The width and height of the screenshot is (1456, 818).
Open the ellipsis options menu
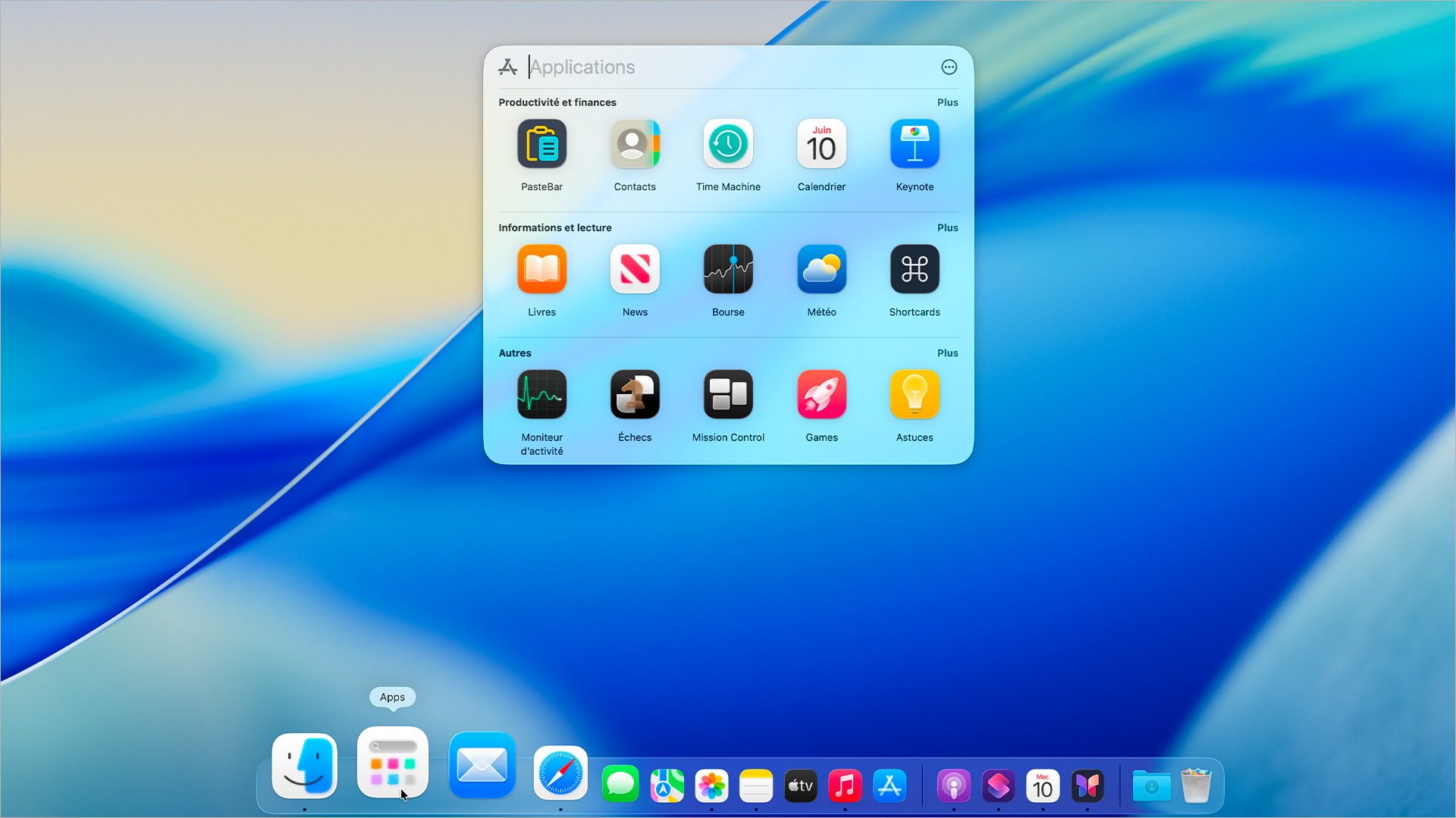[949, 67]
